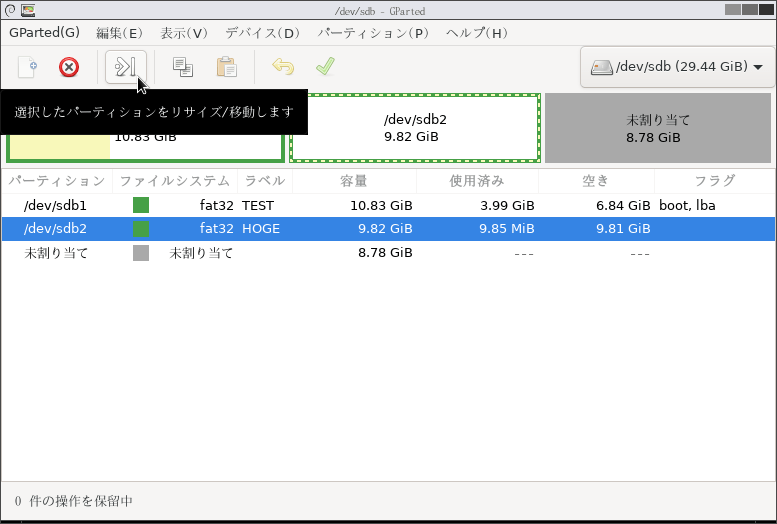This screenshot has width=777, height=524.
Task: Click the disk drive icon in the device selector
Action: pyautogui.click(x=602, y=67)
